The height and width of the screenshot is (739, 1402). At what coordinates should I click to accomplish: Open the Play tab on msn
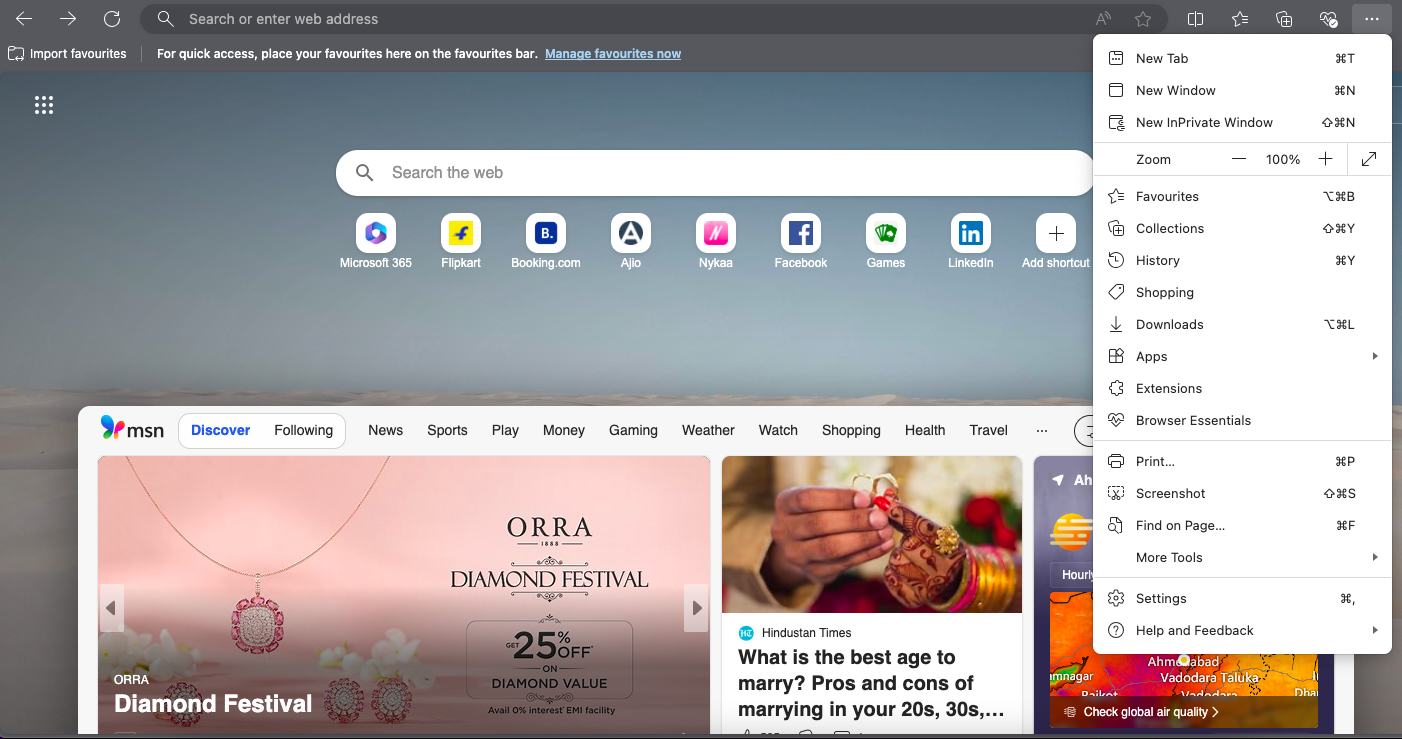tap(505, 430)
